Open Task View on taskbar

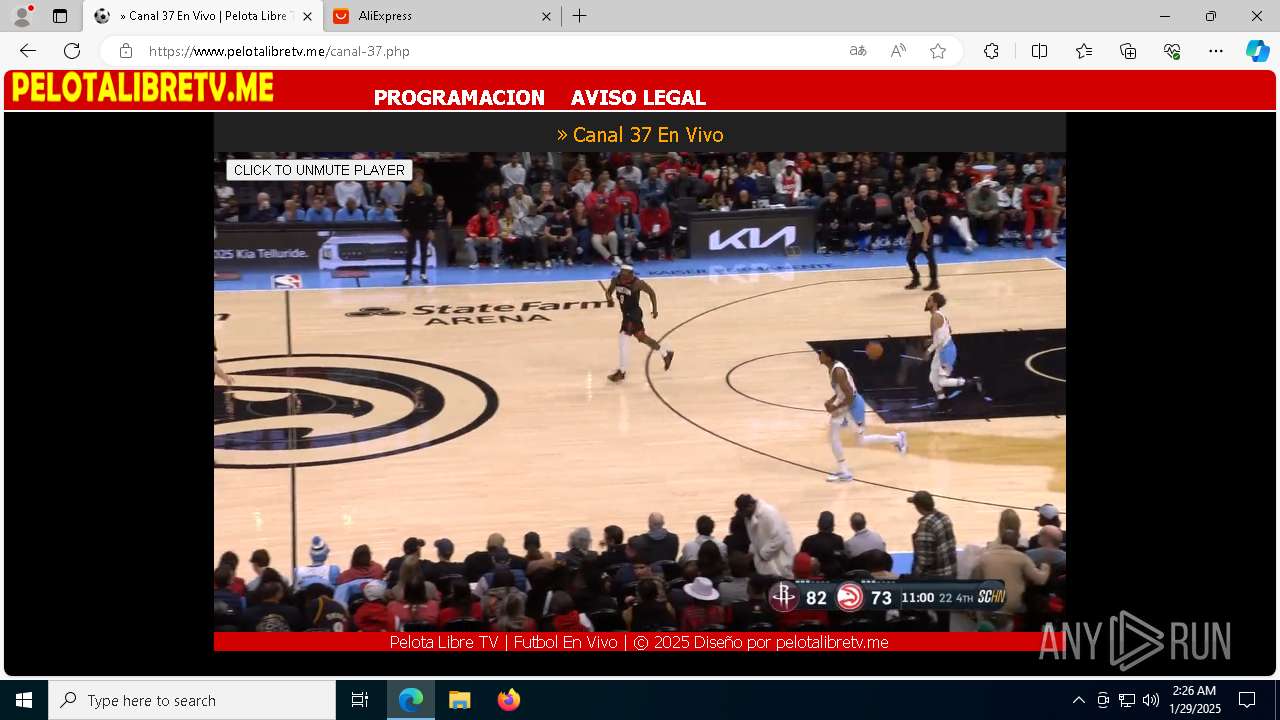[x=360, y=700]
